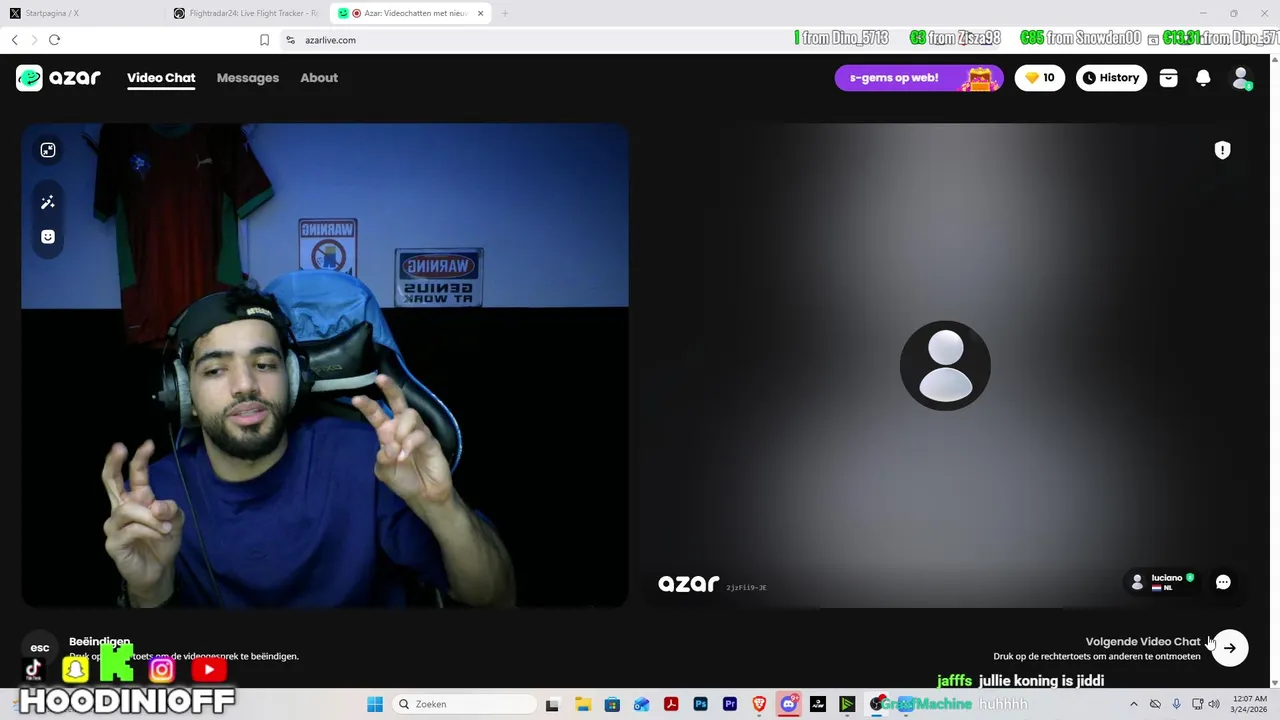Screen dimensions: 1280x720
Task: Reload the current page
Action: [x=54, y=40]
